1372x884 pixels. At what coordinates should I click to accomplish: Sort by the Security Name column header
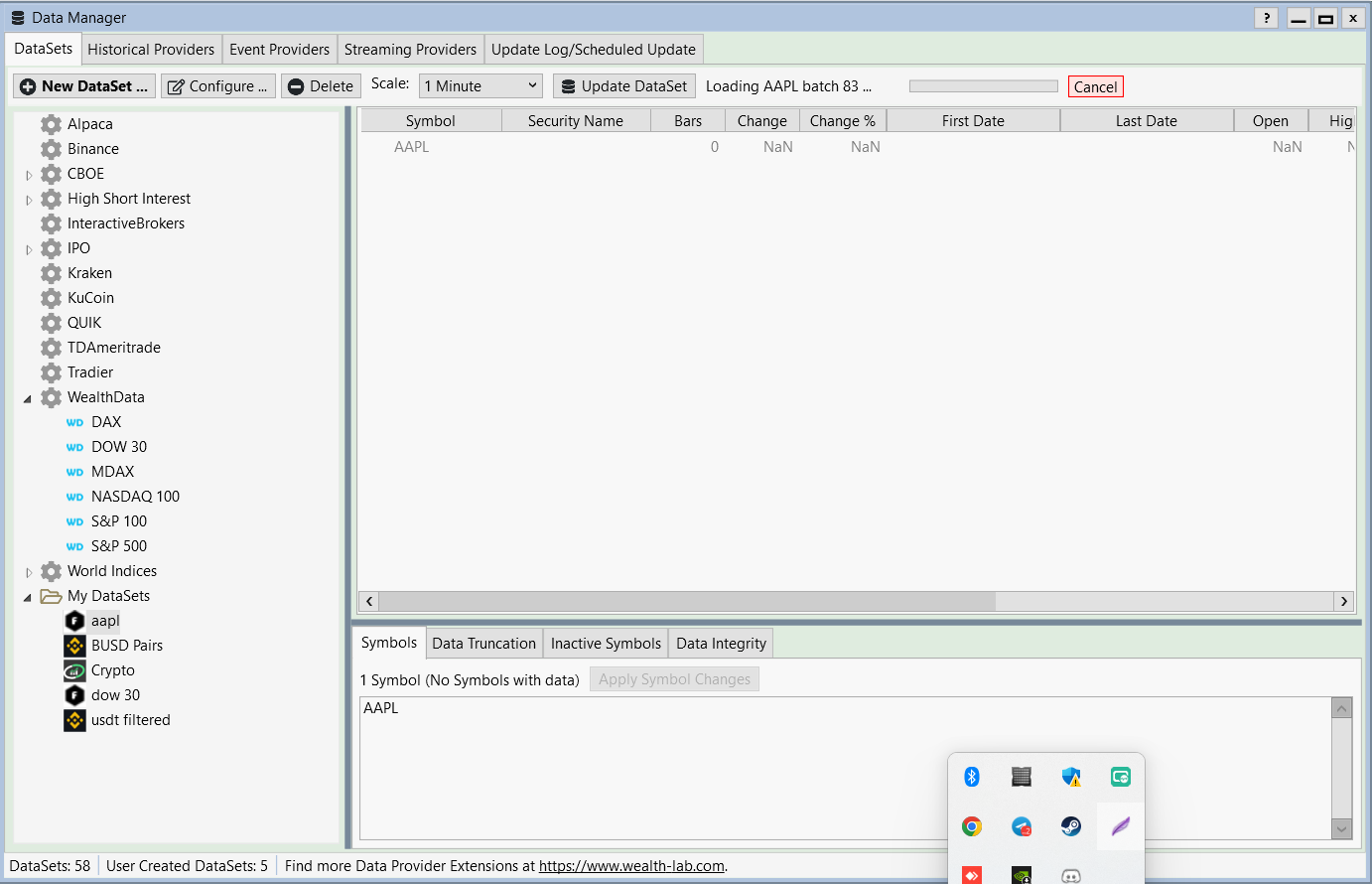(x=576, y=120)
